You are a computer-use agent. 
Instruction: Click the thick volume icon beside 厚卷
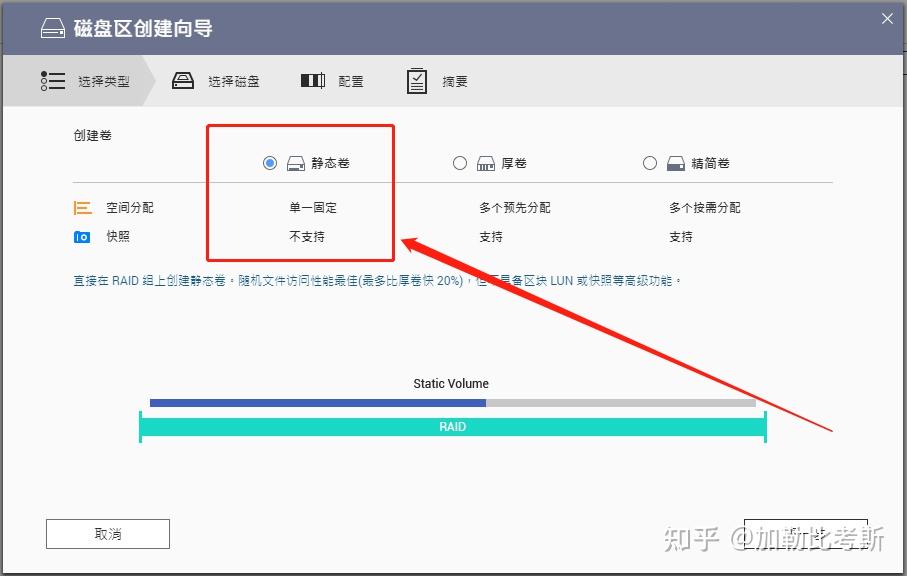click(x=485, y=162)
